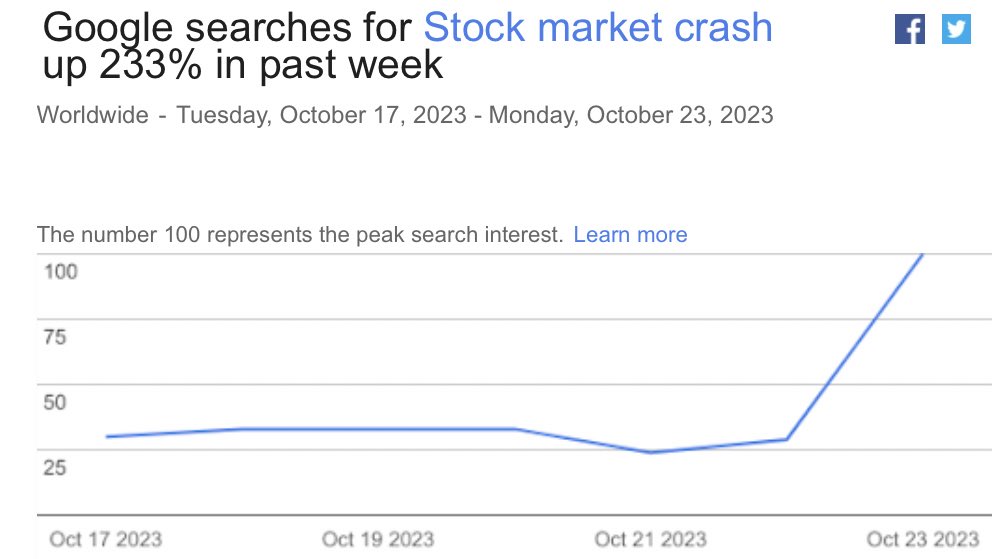Select the point where the line starts spiking upward
Image resolution: width=995 pixels, height=559 pixels.
(x=787, y=439)
